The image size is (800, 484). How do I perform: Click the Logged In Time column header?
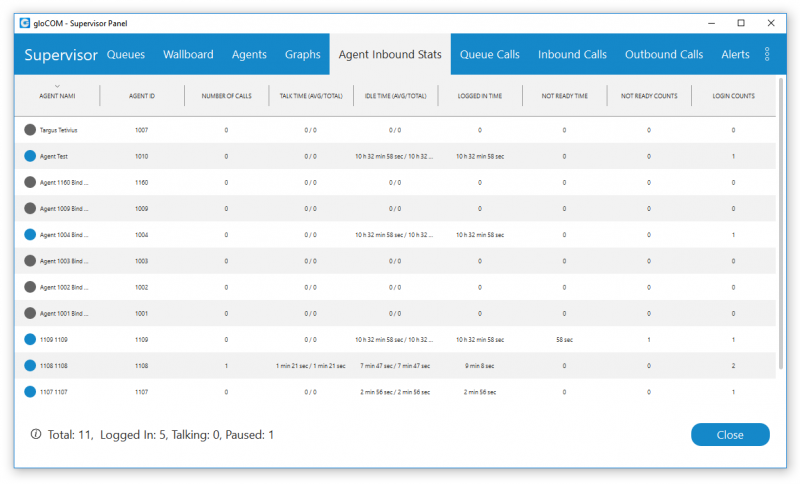(480, 96)
